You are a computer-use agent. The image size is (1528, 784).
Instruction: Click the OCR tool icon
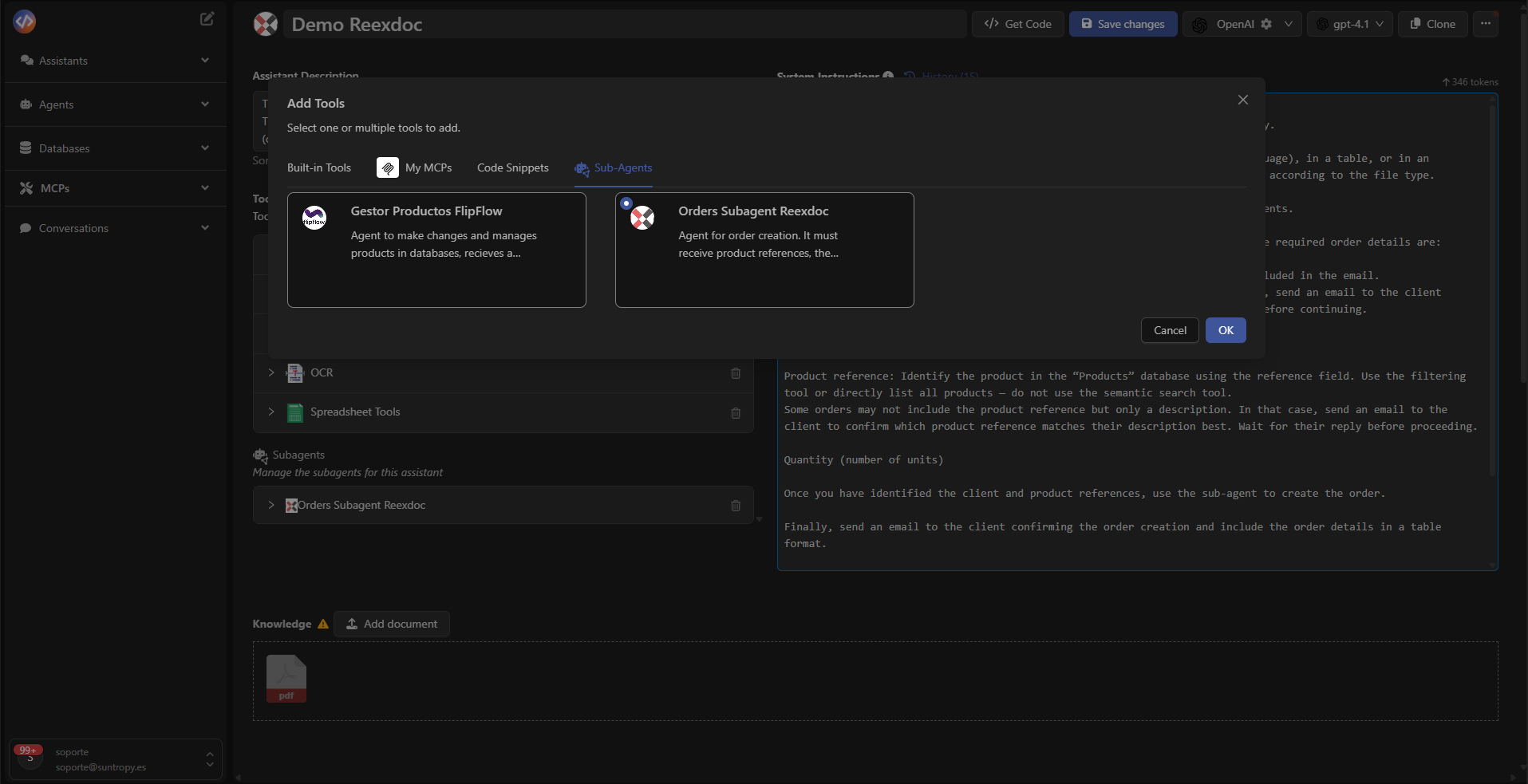click(x=295, y=372)
